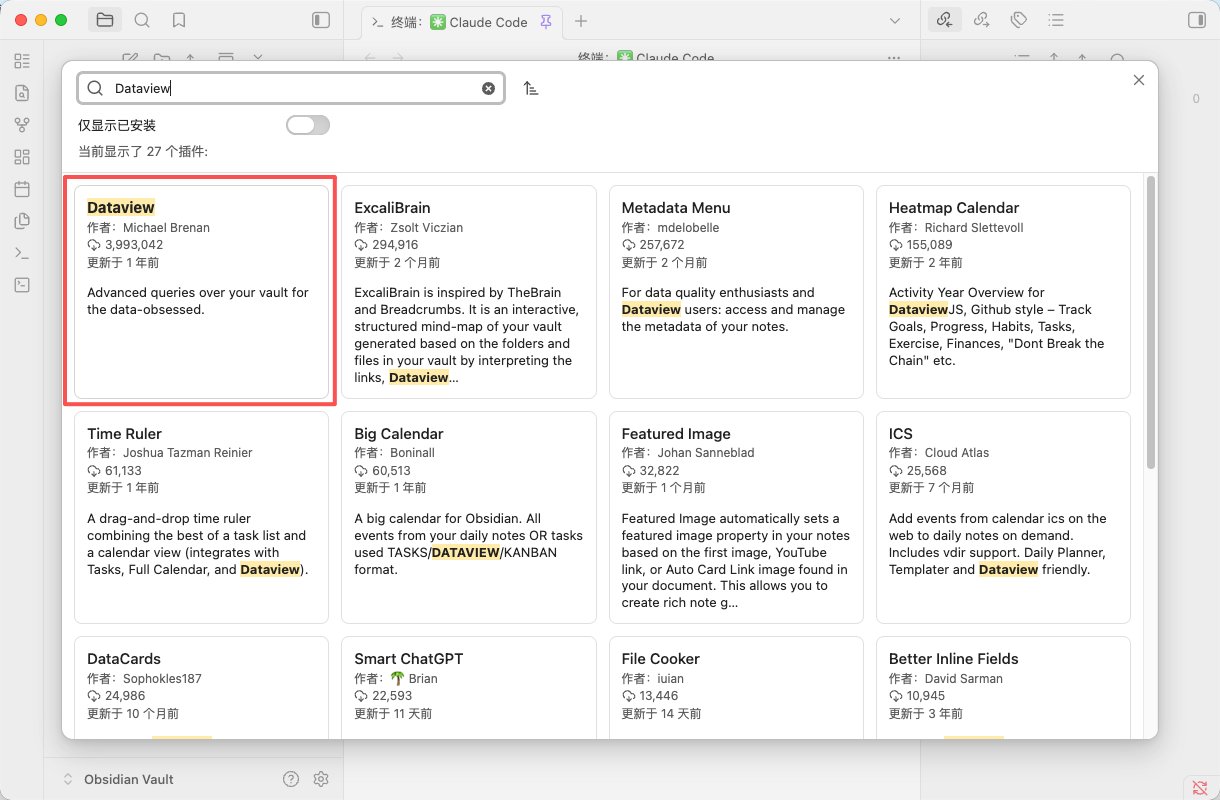Open the Big Calendar plugin card
Image resolution: width=1220 pixels, height=800 pixels.
pos(469,518)
